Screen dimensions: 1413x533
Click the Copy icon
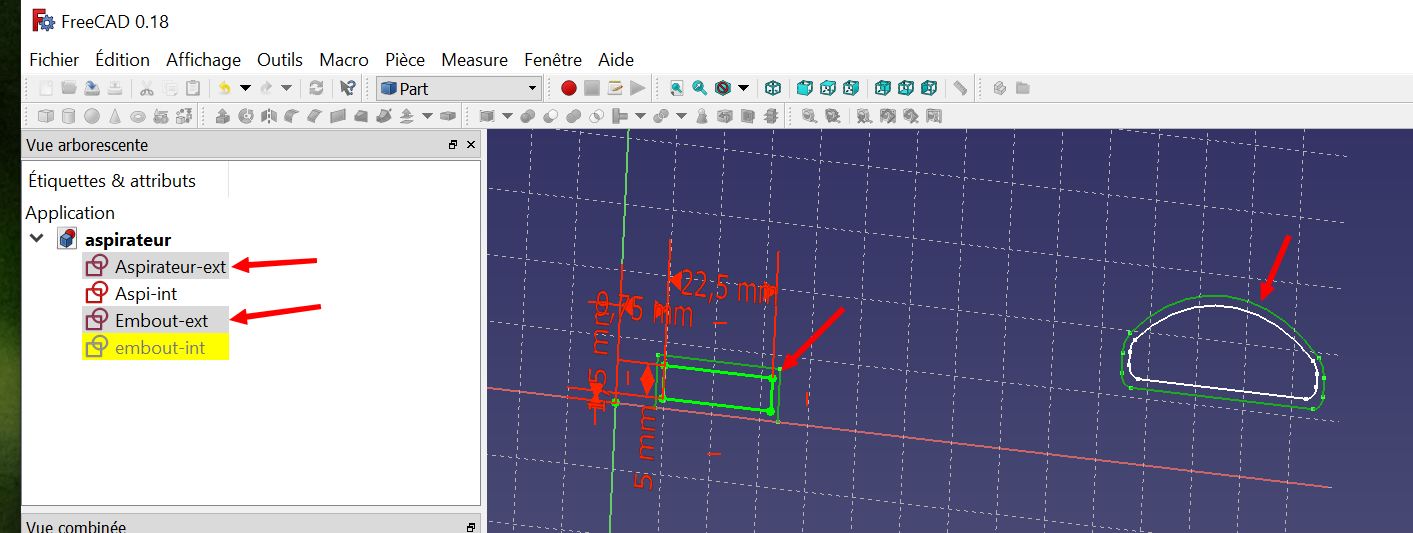170,88
